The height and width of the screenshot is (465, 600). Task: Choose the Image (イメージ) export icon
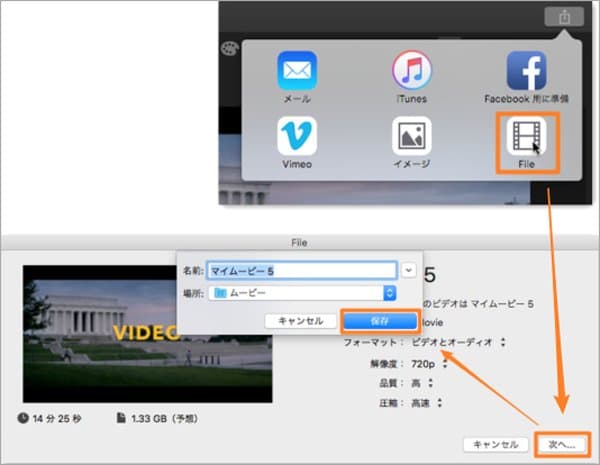pos(411,137)
